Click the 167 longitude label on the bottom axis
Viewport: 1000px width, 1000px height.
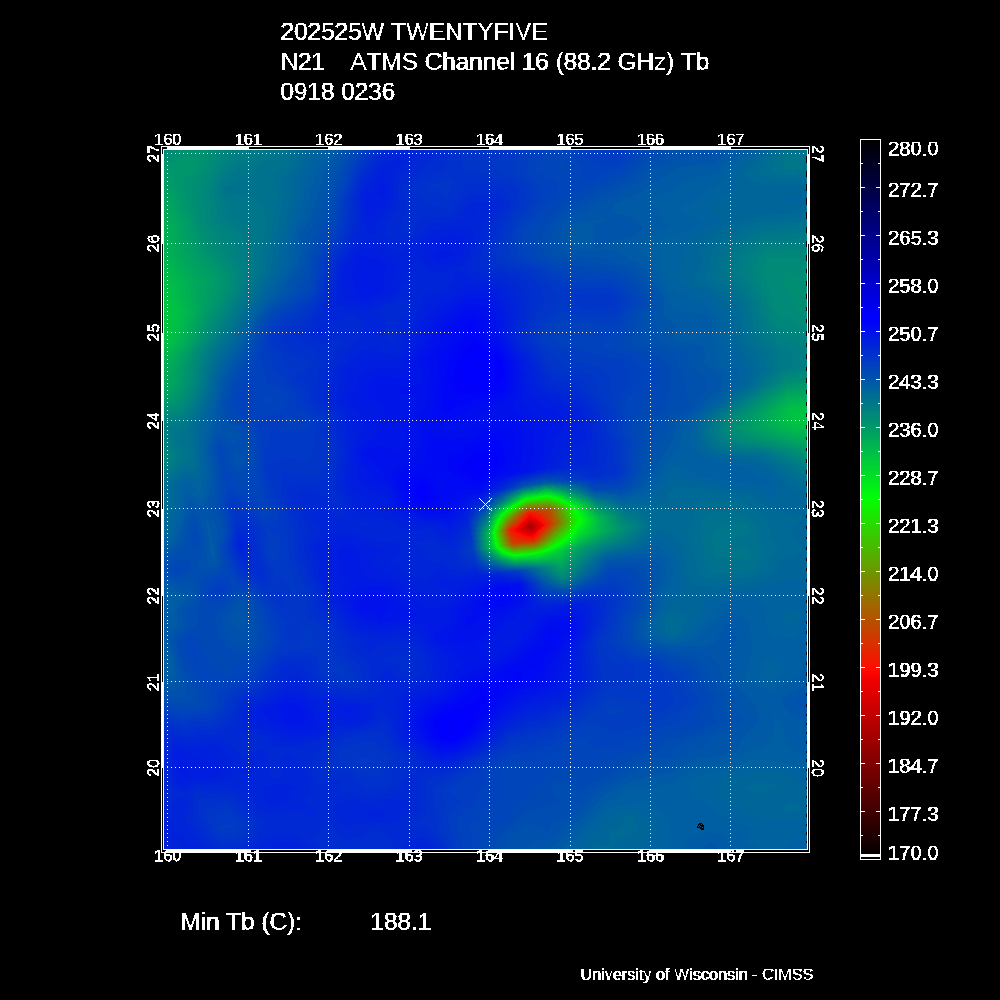[731, 857]
